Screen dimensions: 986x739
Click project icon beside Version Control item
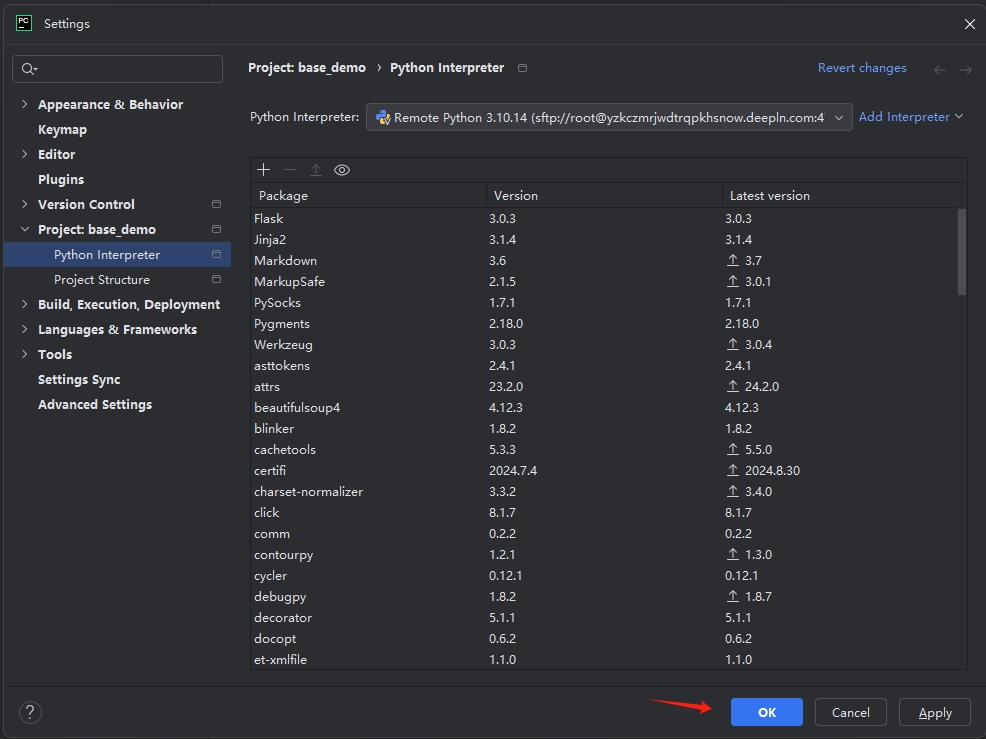pos(216,204)
